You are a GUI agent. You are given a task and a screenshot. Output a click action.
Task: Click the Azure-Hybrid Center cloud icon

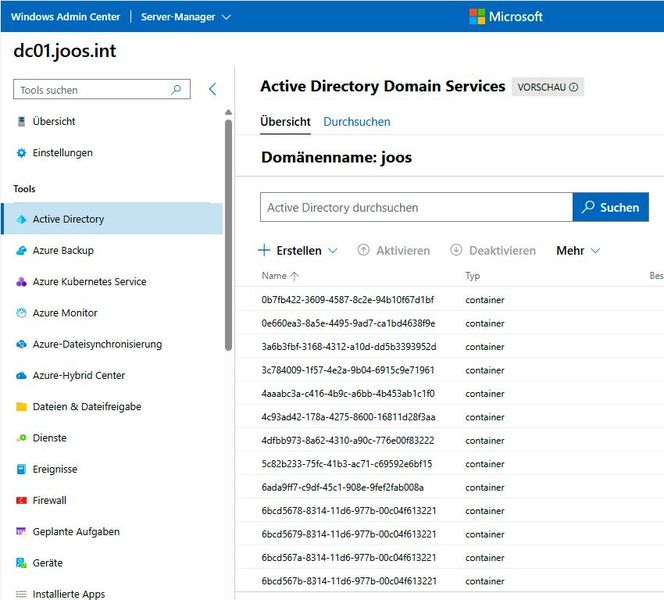pyautogui.click(x=21, y=376)
